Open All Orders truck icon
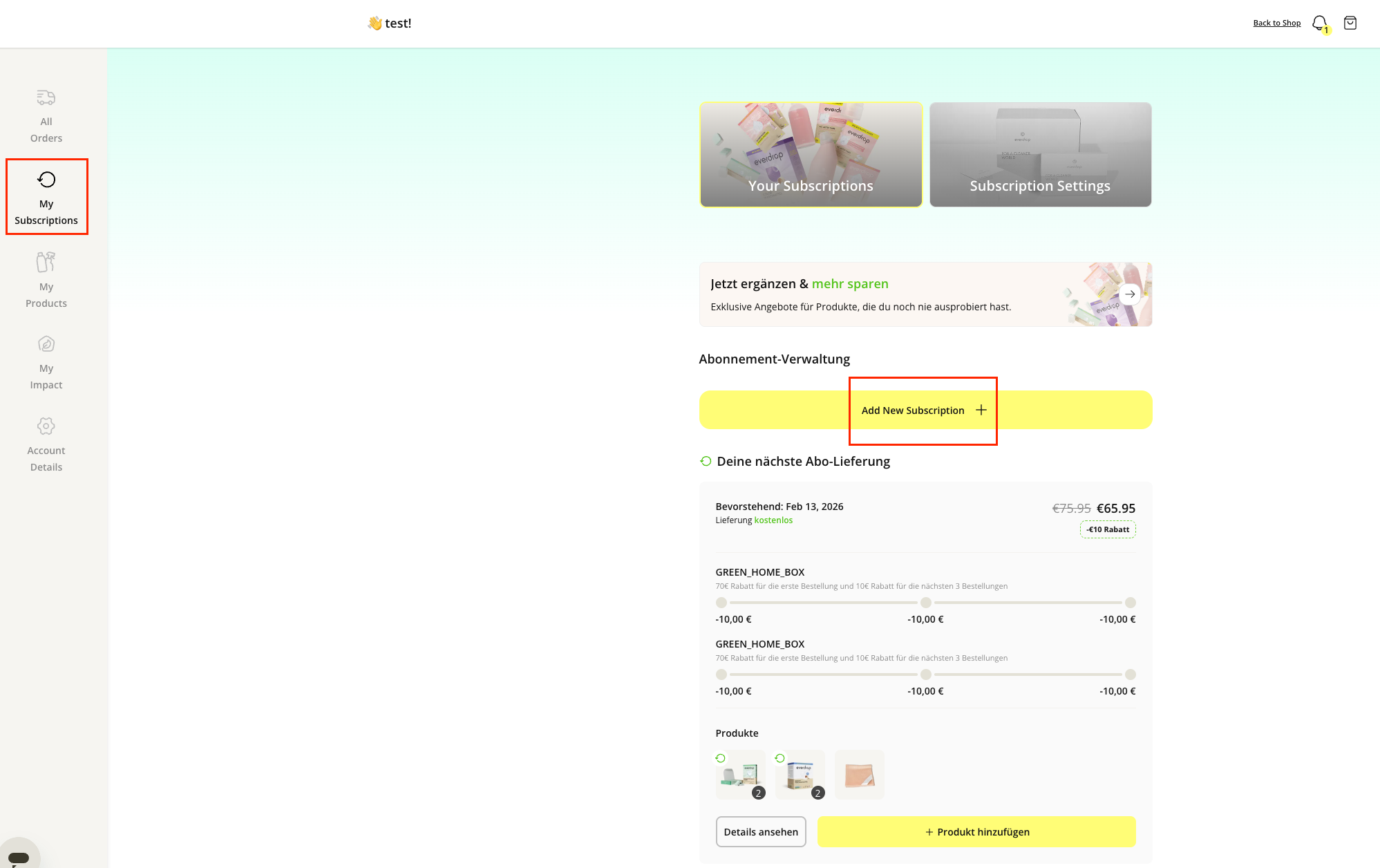This screenshot has height=868, width=1380. click(46, 97)
